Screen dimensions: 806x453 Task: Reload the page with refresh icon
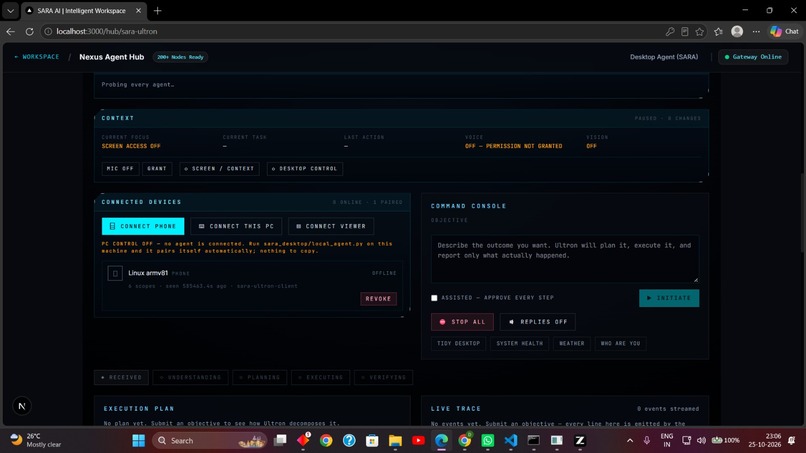[29, 31]
